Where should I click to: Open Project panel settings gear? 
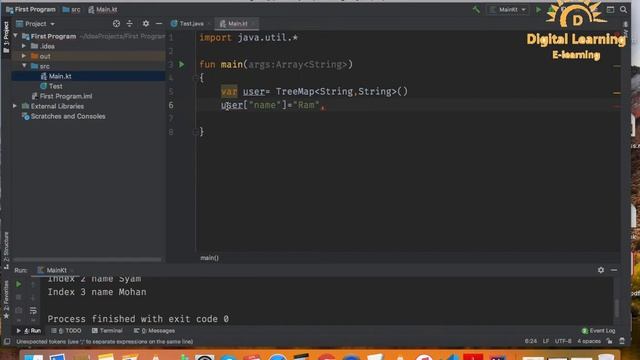146,24
